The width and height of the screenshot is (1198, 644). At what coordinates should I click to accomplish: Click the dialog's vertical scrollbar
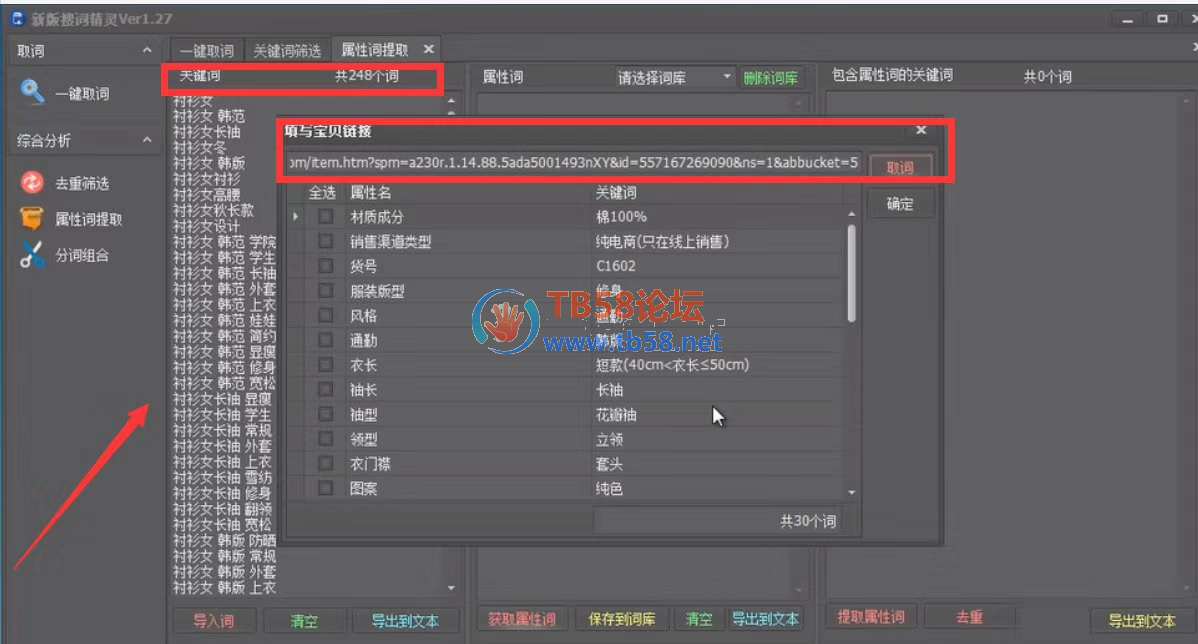[x=851, y=272]
